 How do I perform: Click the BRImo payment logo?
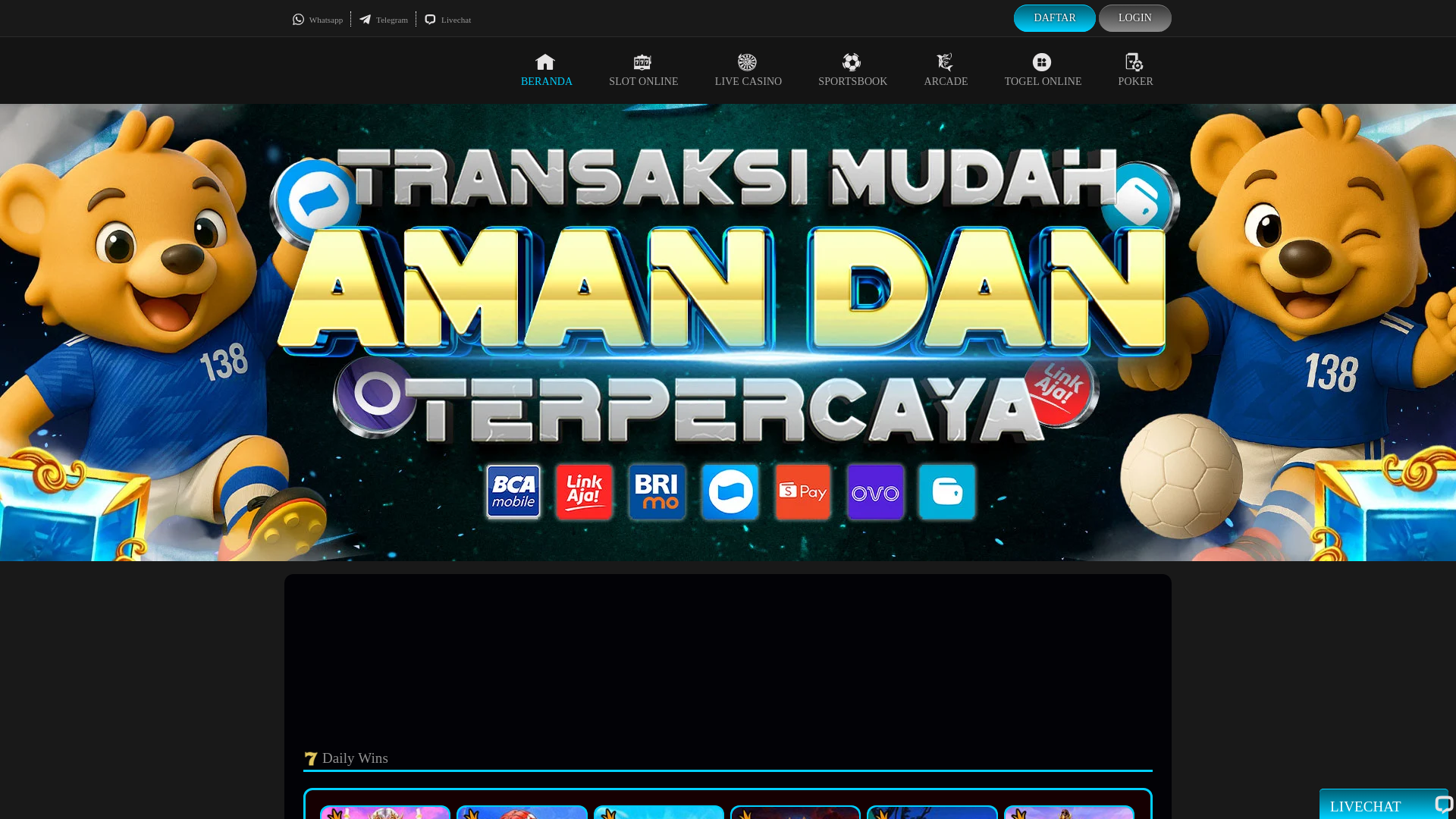point(657,492)
